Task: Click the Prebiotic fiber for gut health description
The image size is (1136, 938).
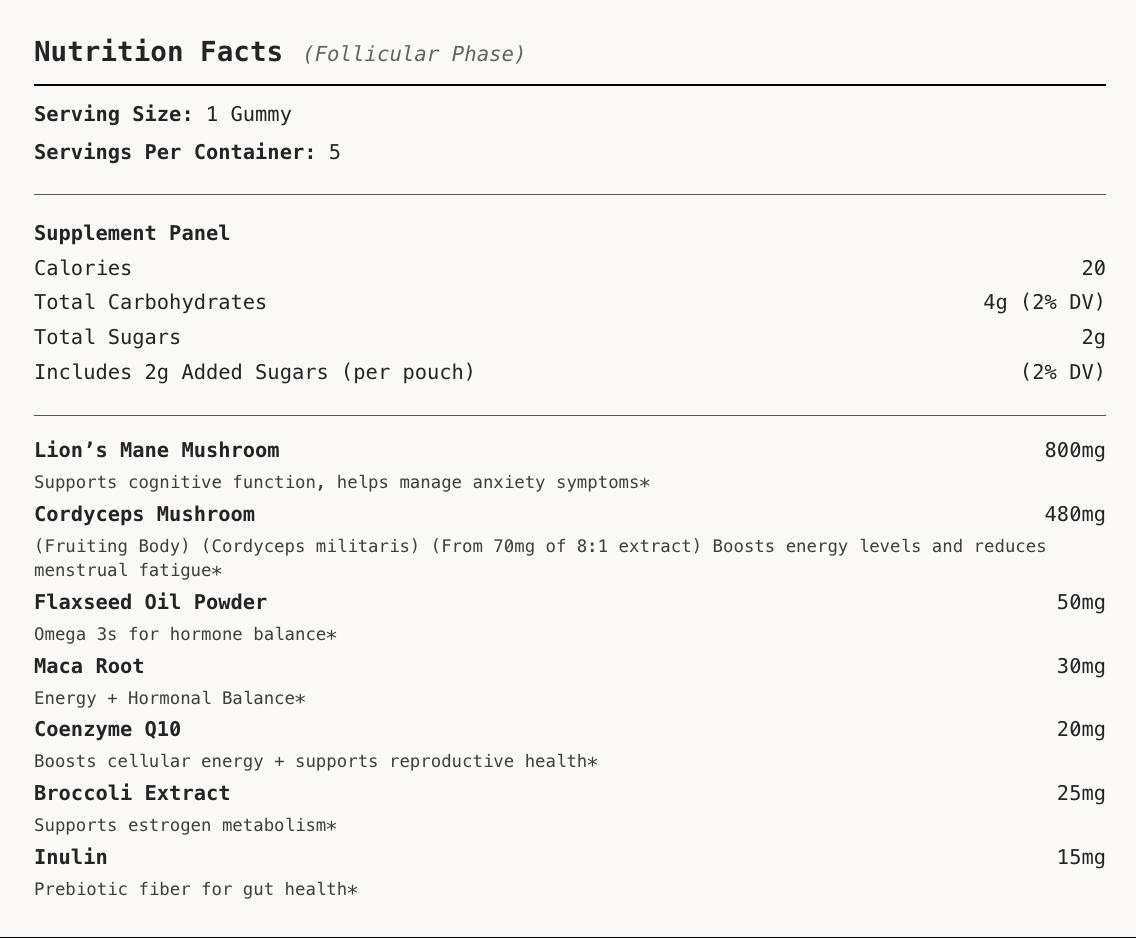Action: pyautogui.click(x=195, y=889)
